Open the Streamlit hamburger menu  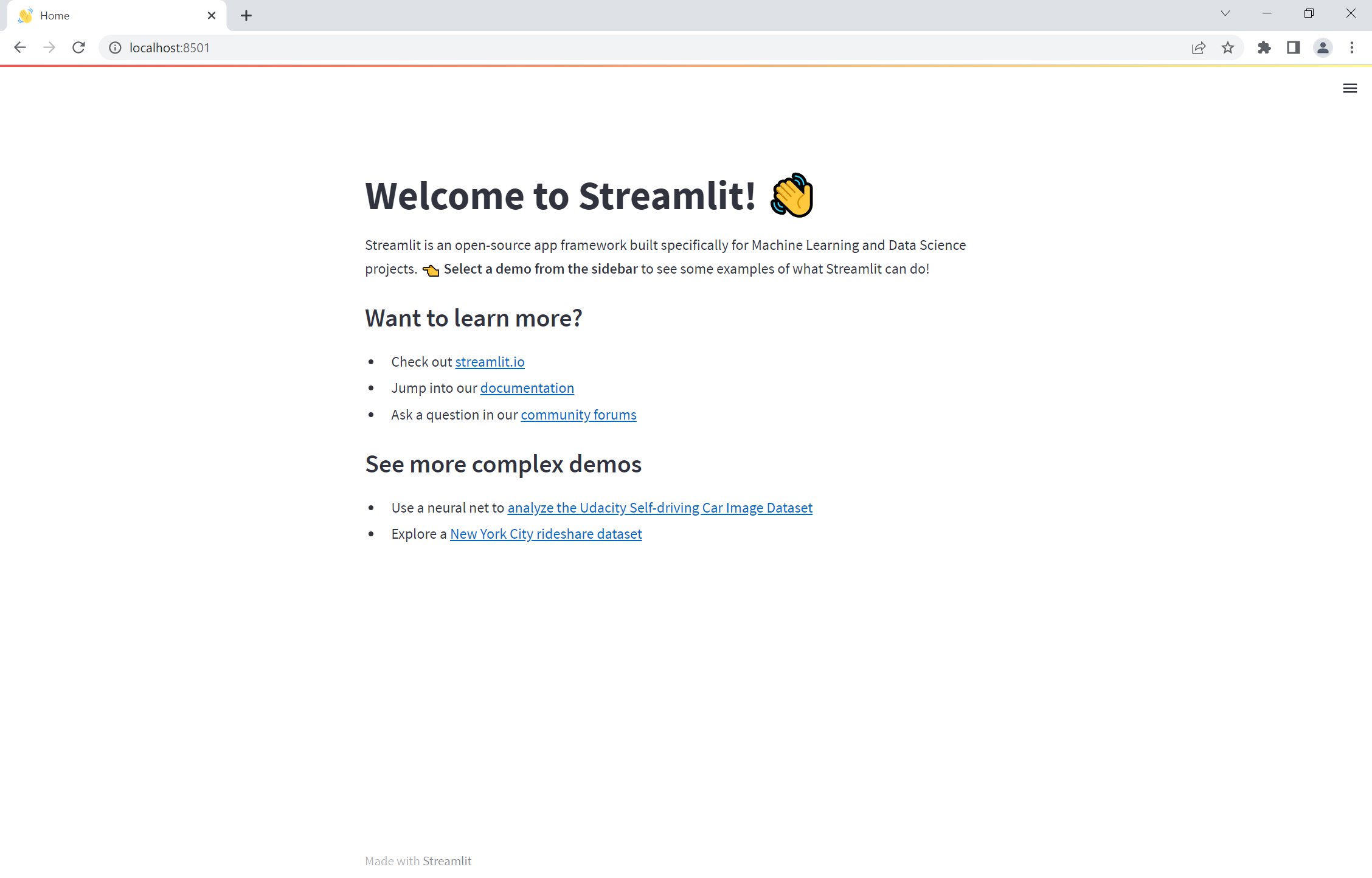click(1349, 88)
